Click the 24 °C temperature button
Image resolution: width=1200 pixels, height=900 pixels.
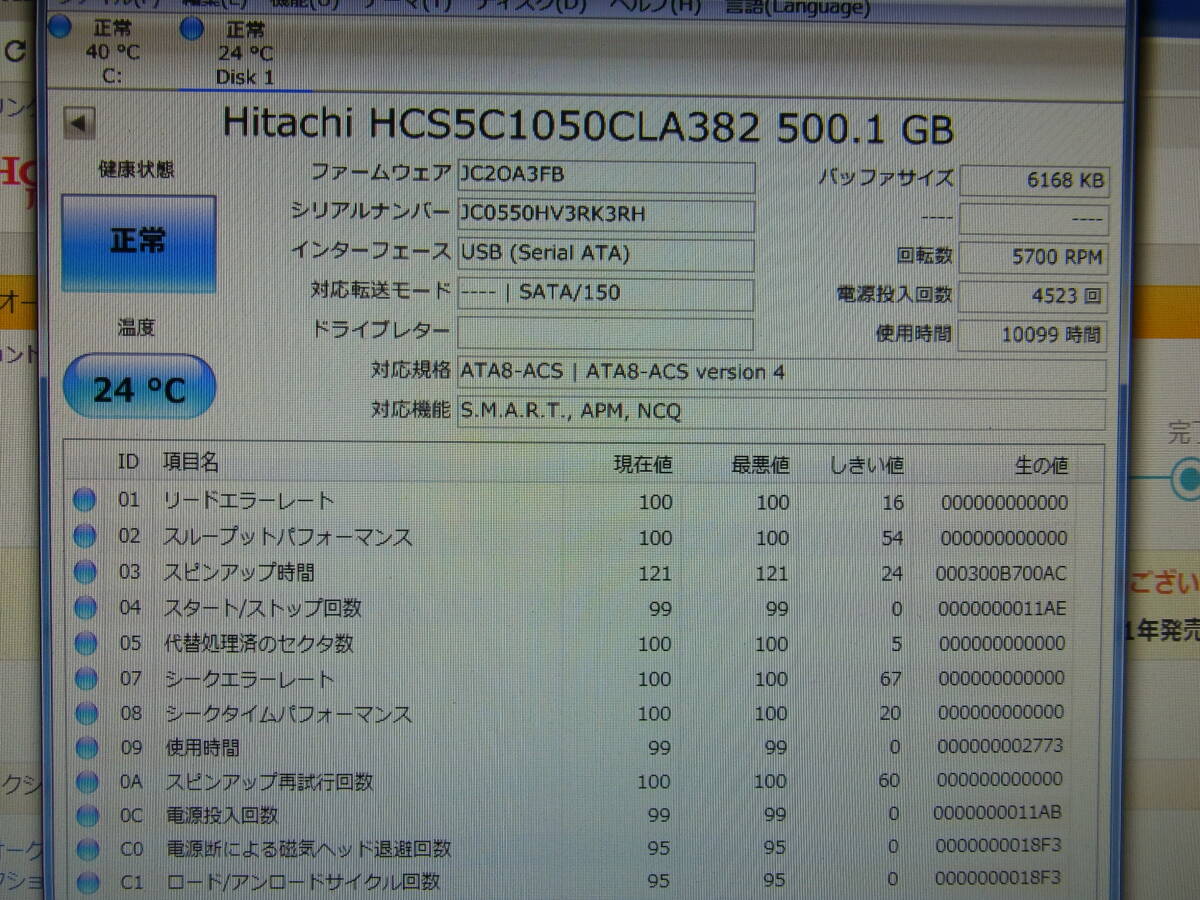pos(140,388)
